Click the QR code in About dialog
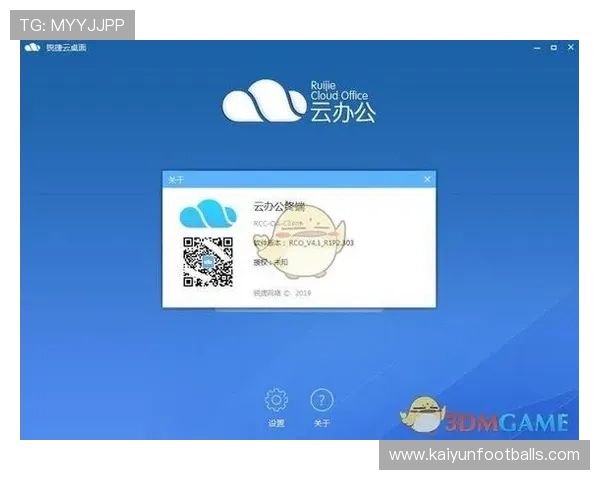 [x=207, y=264]
